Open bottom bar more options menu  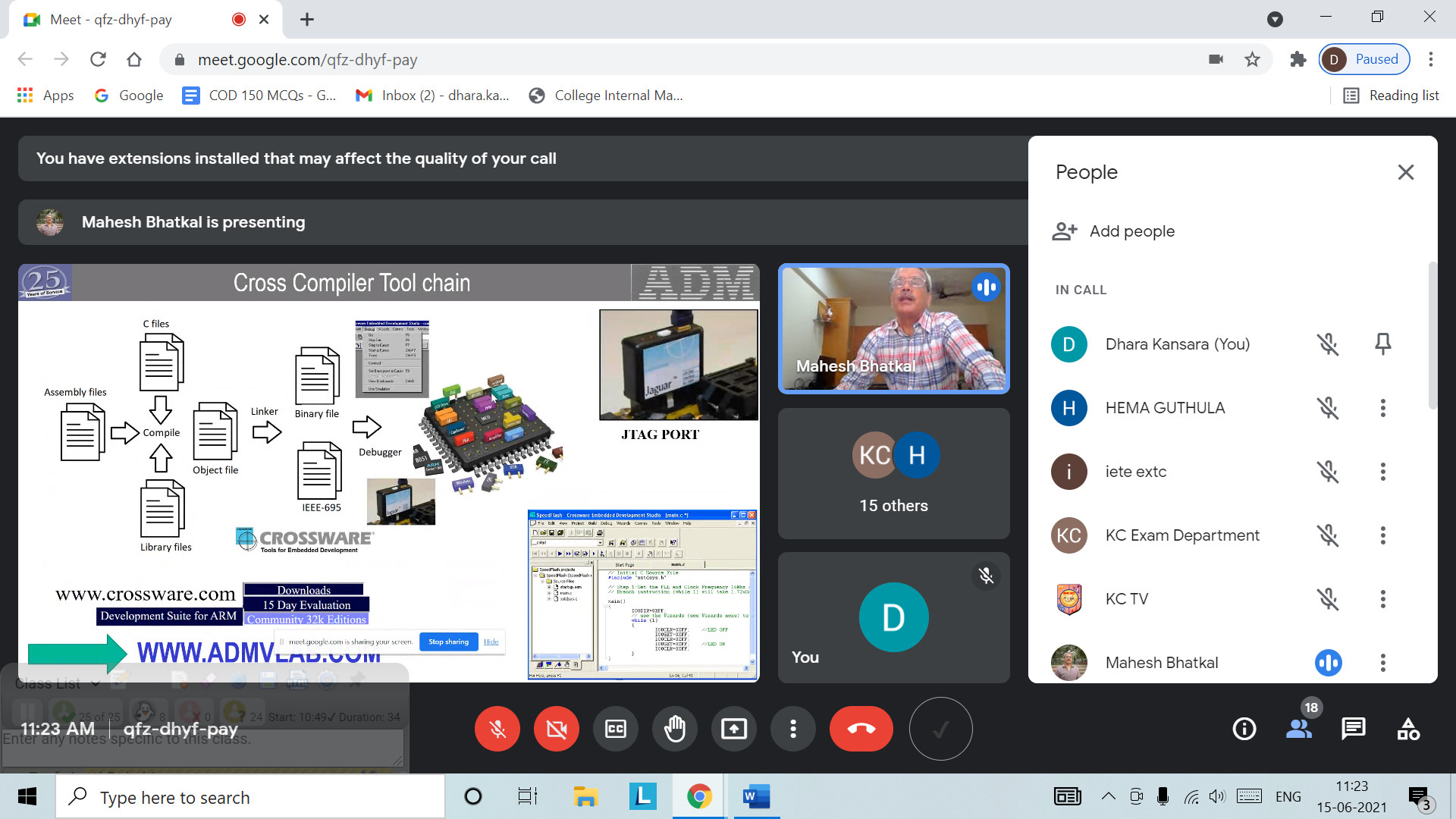[792, 730]
